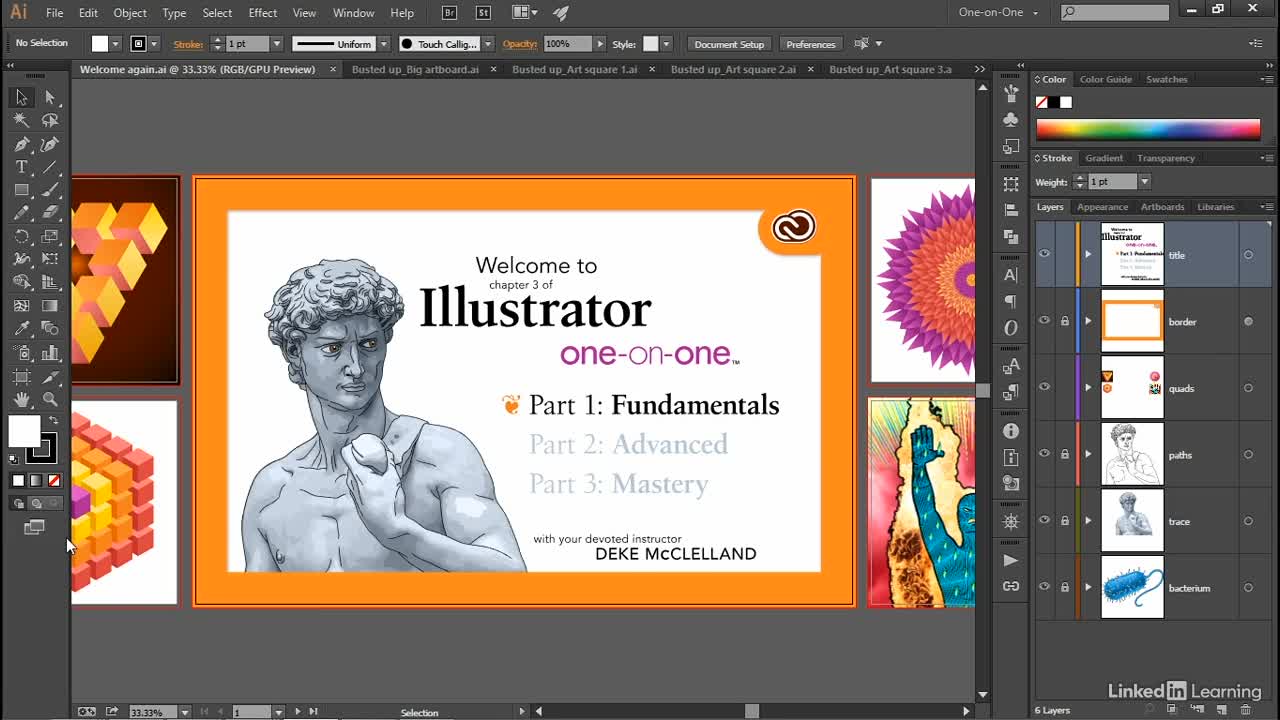
Task: Select the Direct Selection tool
Action: coord(50,97)
